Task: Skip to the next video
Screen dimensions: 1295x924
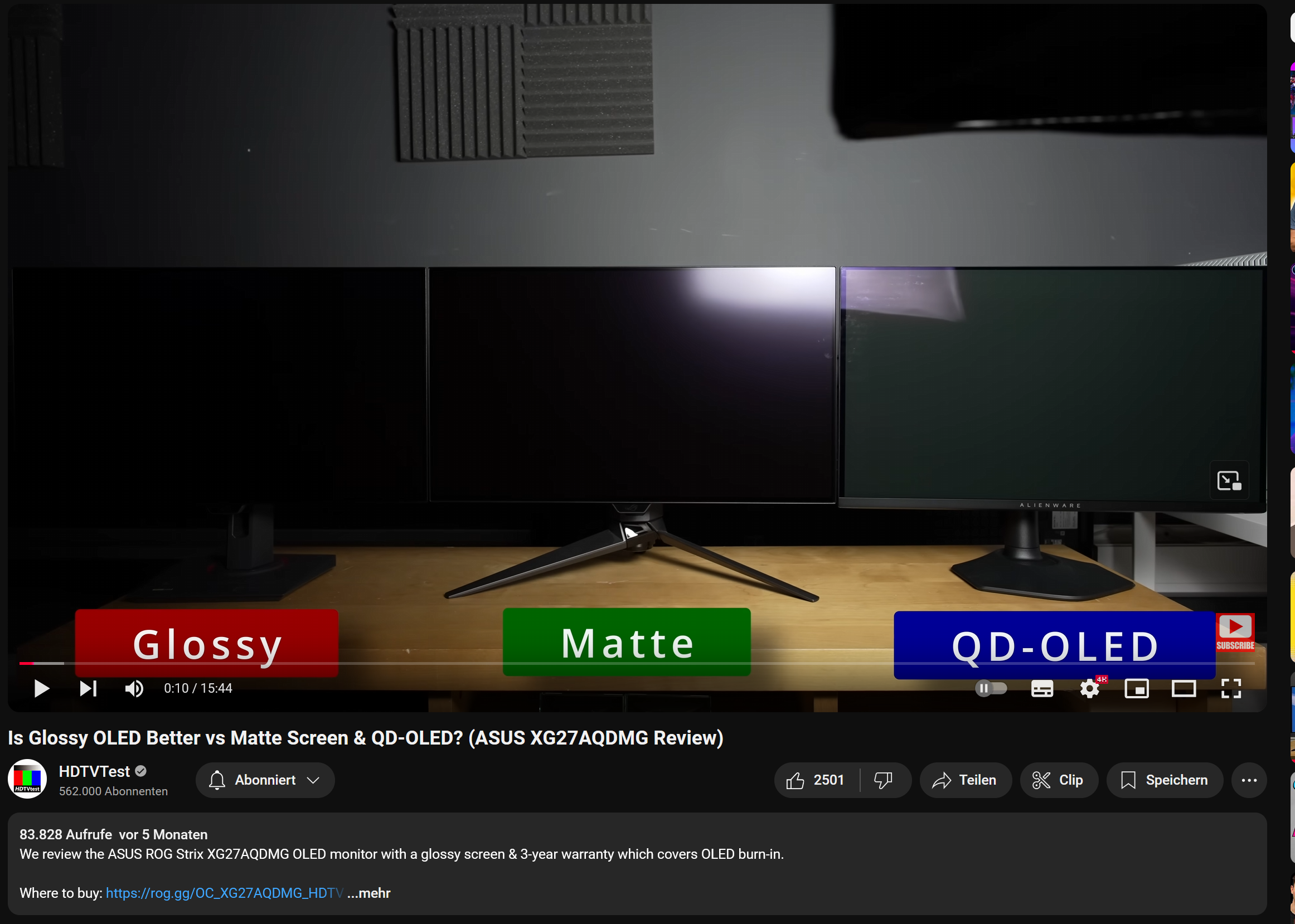Action: [x=88, y=688]
